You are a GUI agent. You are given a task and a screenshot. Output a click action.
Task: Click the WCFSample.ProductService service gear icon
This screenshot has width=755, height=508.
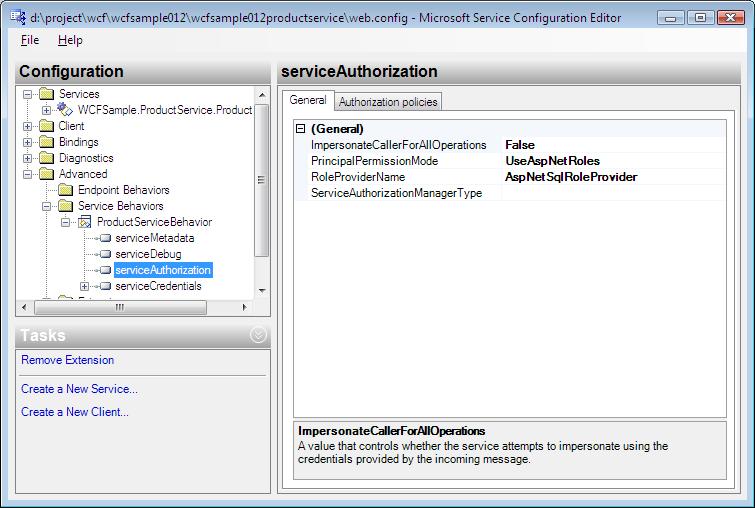[x=65, y=110]
